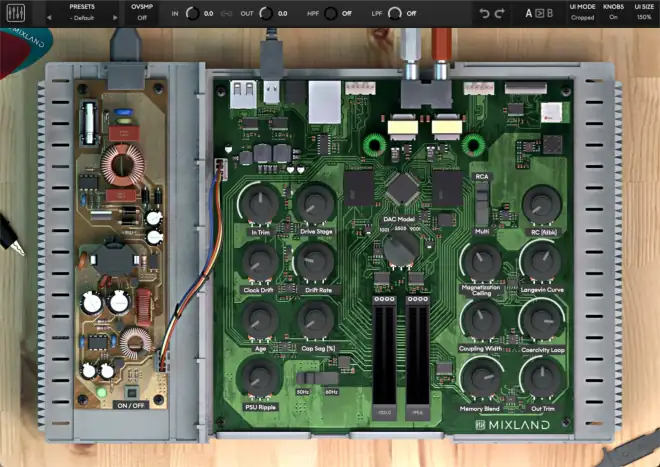The width and height of the screenshot is (660, 467).
Task: Click the PRESETS header label
Action: (82, 7)
